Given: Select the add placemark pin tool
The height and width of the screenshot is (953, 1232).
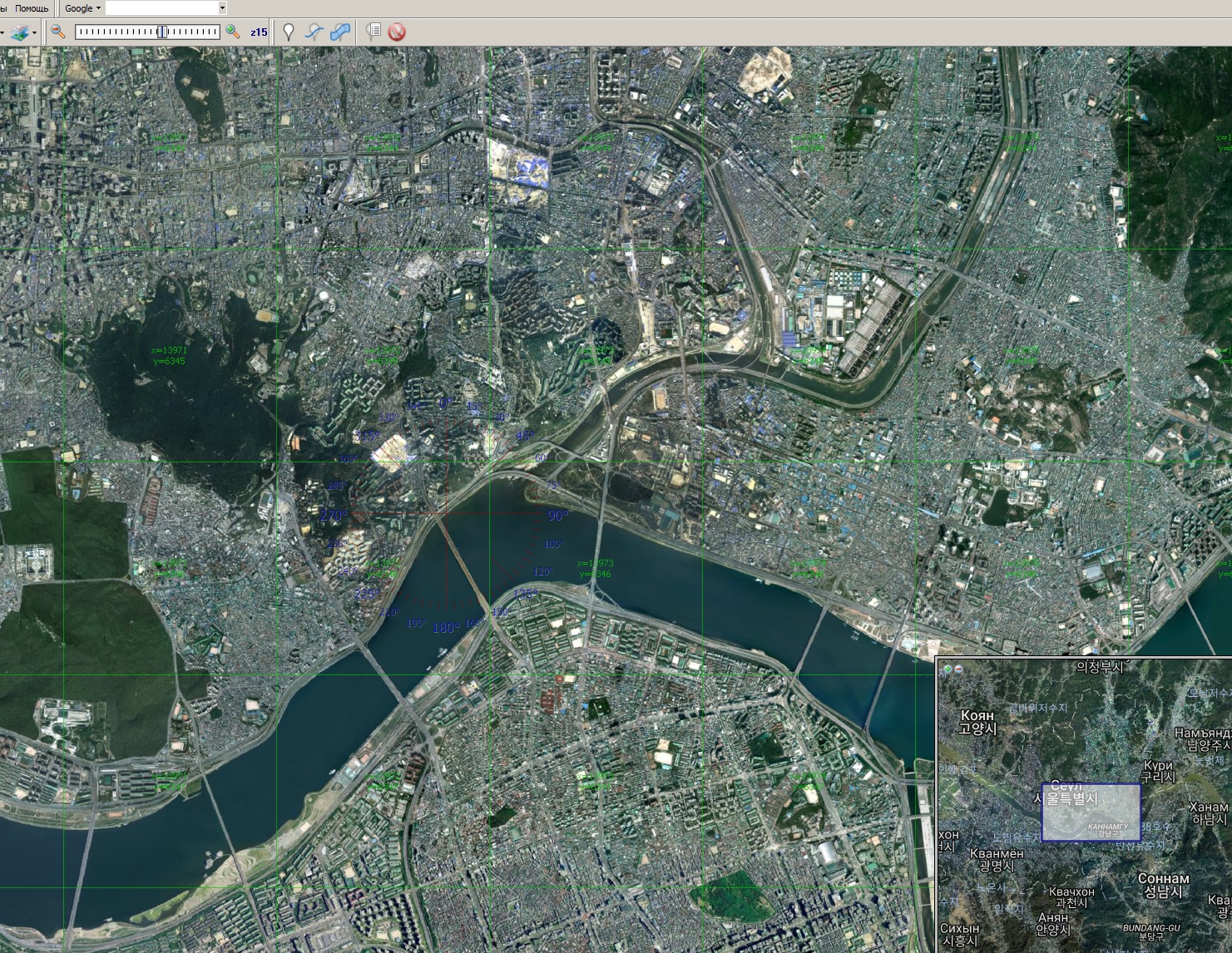Looking at the screenshot, I should tap(289, 32).
